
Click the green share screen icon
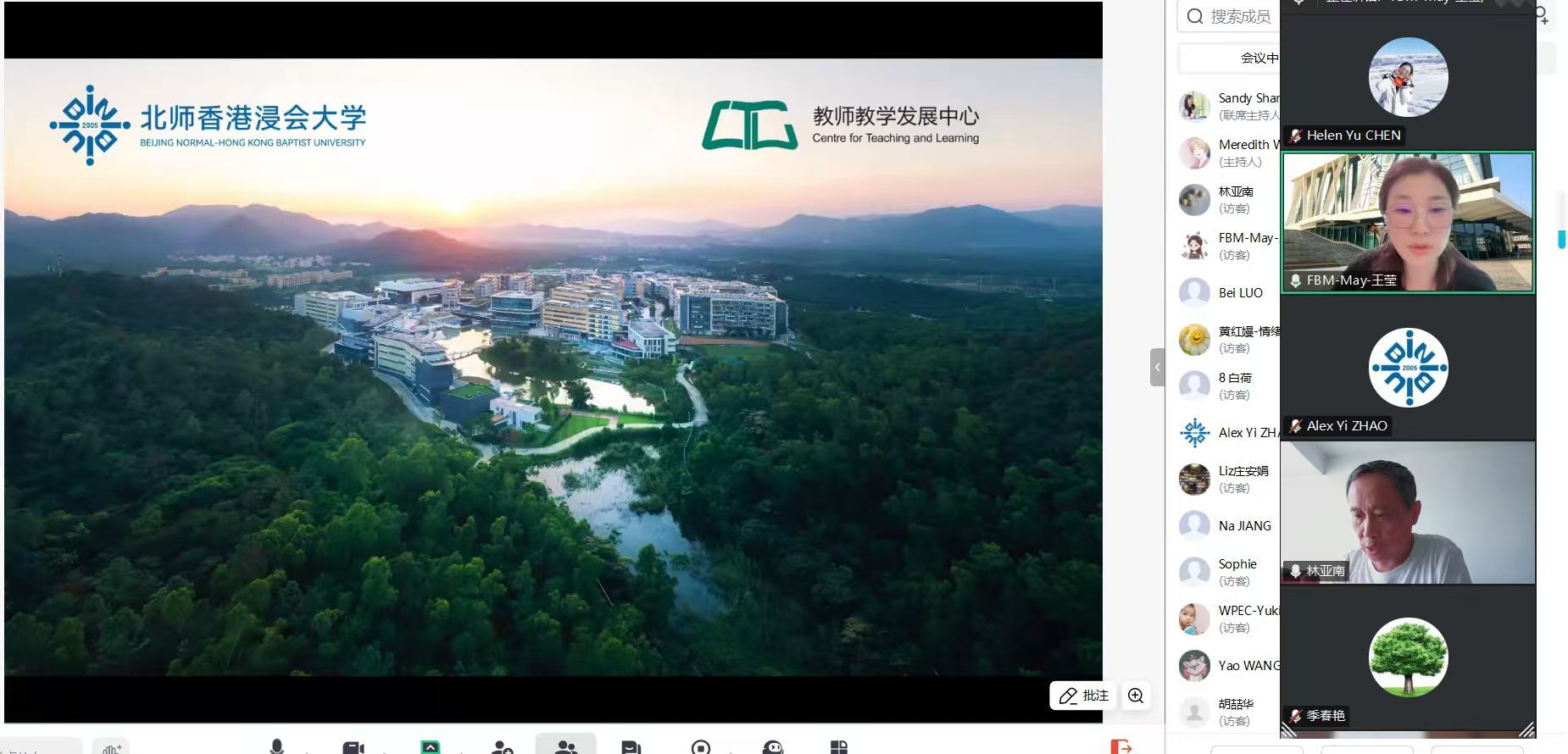pyautogui.click(x=431, y=747)
